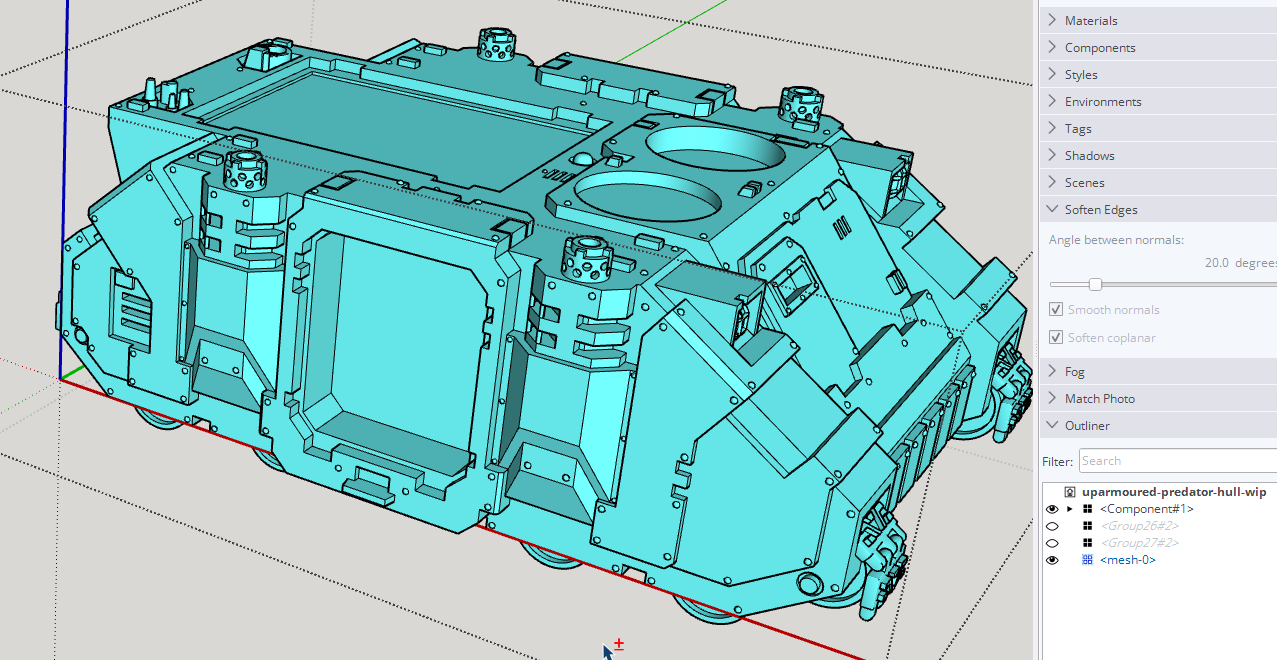Click the Group27#2 group icon
Image resolution: width=1277 pixels, height=660 pixels.
pyautogui.click(x=1087, y=543)
